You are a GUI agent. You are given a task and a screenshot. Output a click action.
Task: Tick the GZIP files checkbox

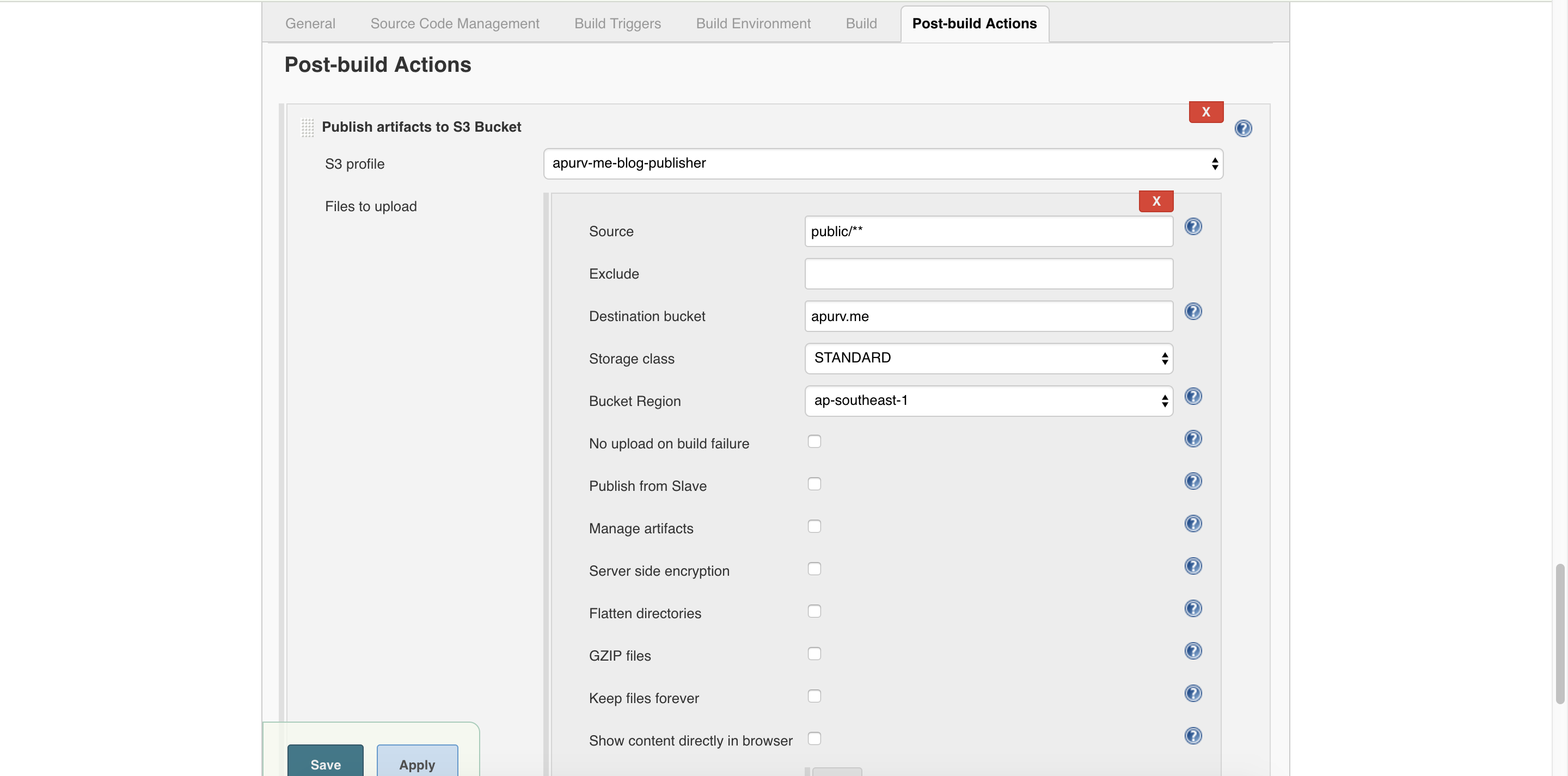[x=814, y=654]
